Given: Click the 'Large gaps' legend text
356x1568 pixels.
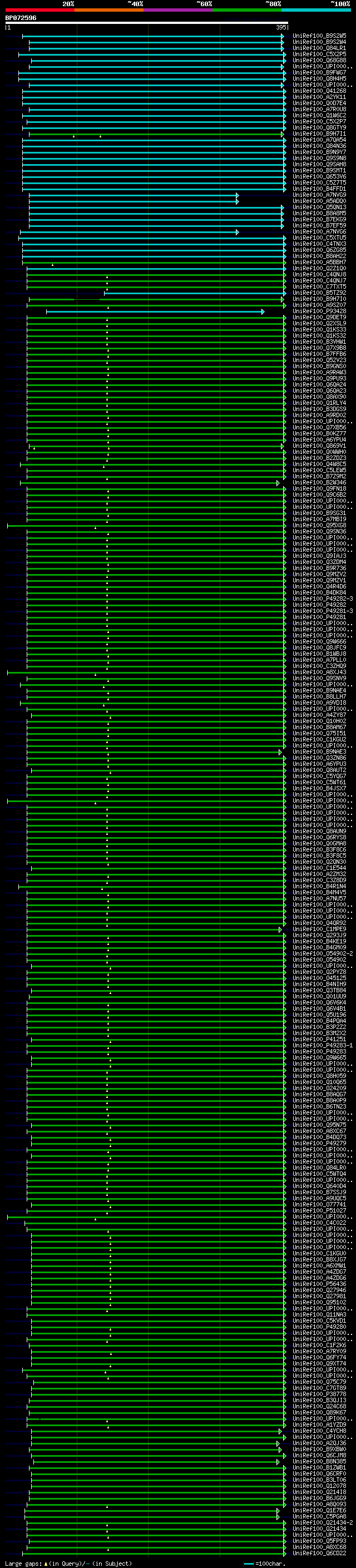Looking at the screenshot, I should point(23,1564).
